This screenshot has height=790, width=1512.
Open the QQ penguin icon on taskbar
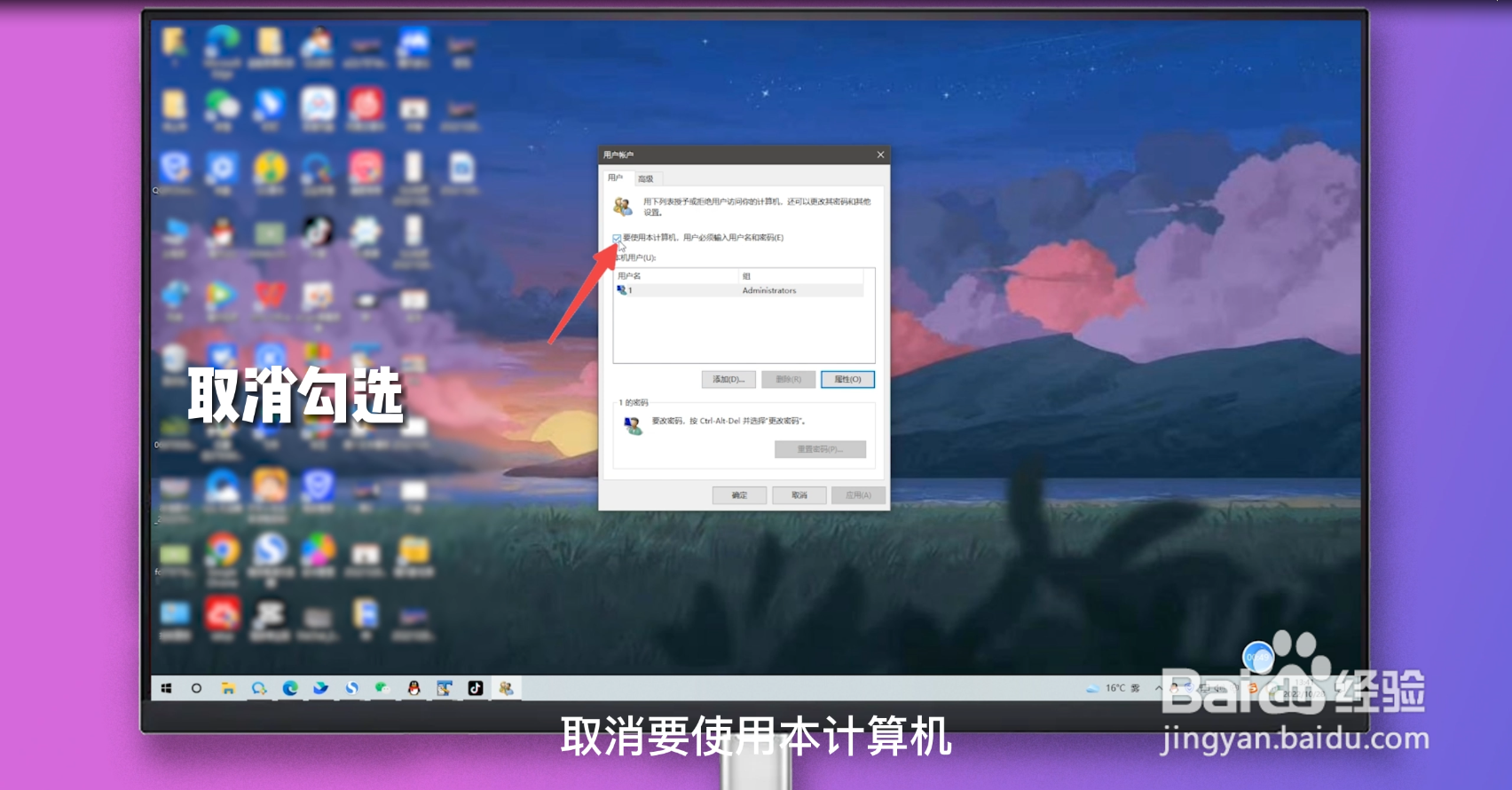[x=413, y=688]
